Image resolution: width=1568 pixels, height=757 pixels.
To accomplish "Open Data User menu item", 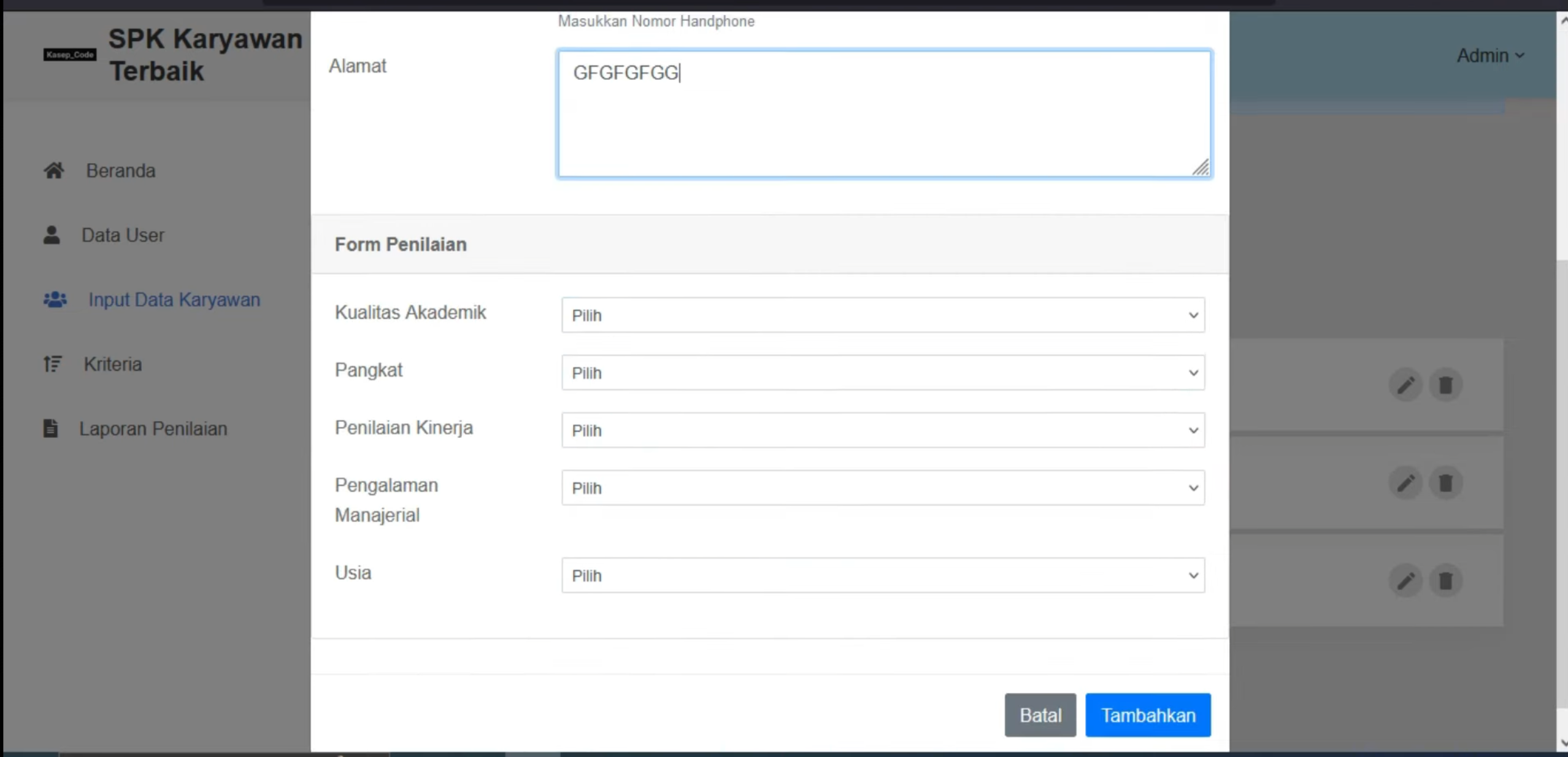I will [x=123, y=235].
